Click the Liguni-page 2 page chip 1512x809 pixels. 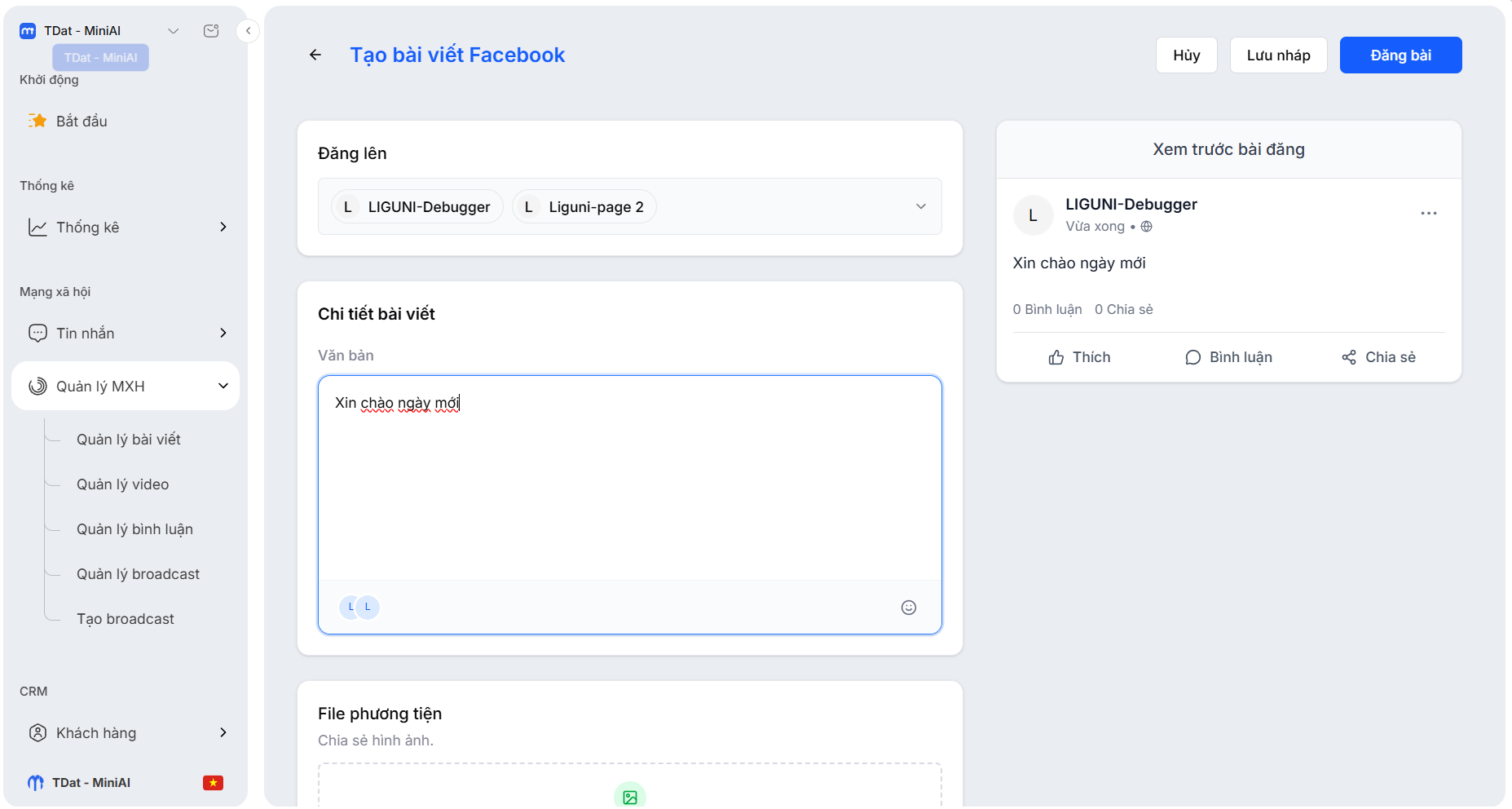click(584, 206)
